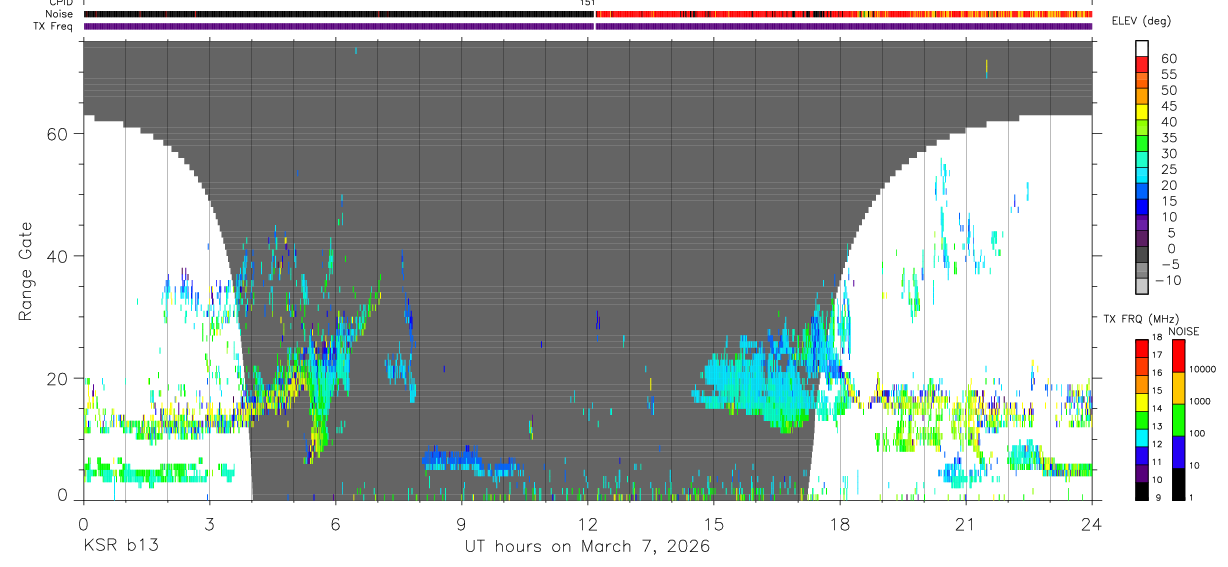Click the black 1–10 NOISE colorbar segment
Screen dimensions: 1228x567
coord(1177,484)
